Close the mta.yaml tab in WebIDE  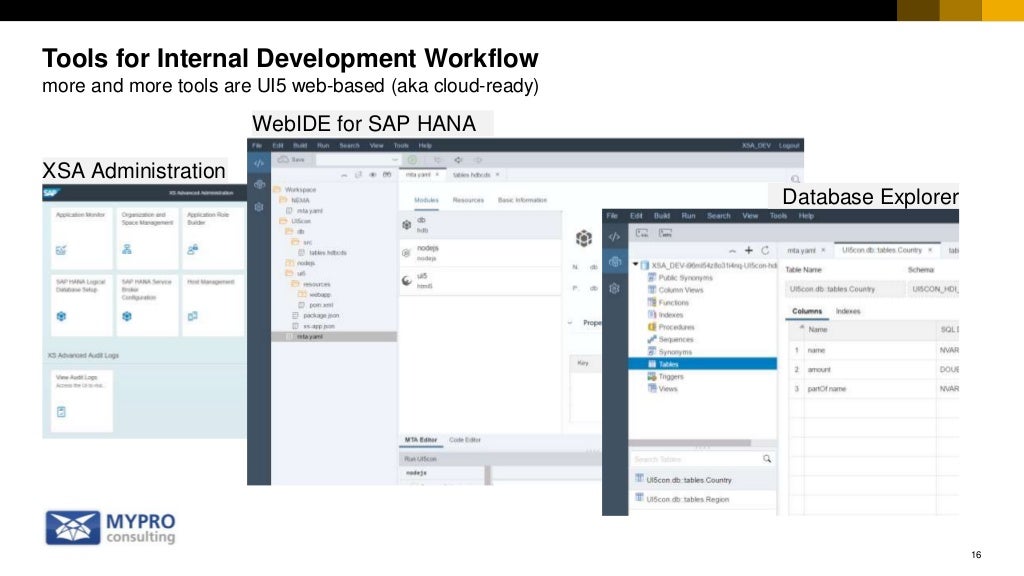pyautogui.click(x=437, y=175)
